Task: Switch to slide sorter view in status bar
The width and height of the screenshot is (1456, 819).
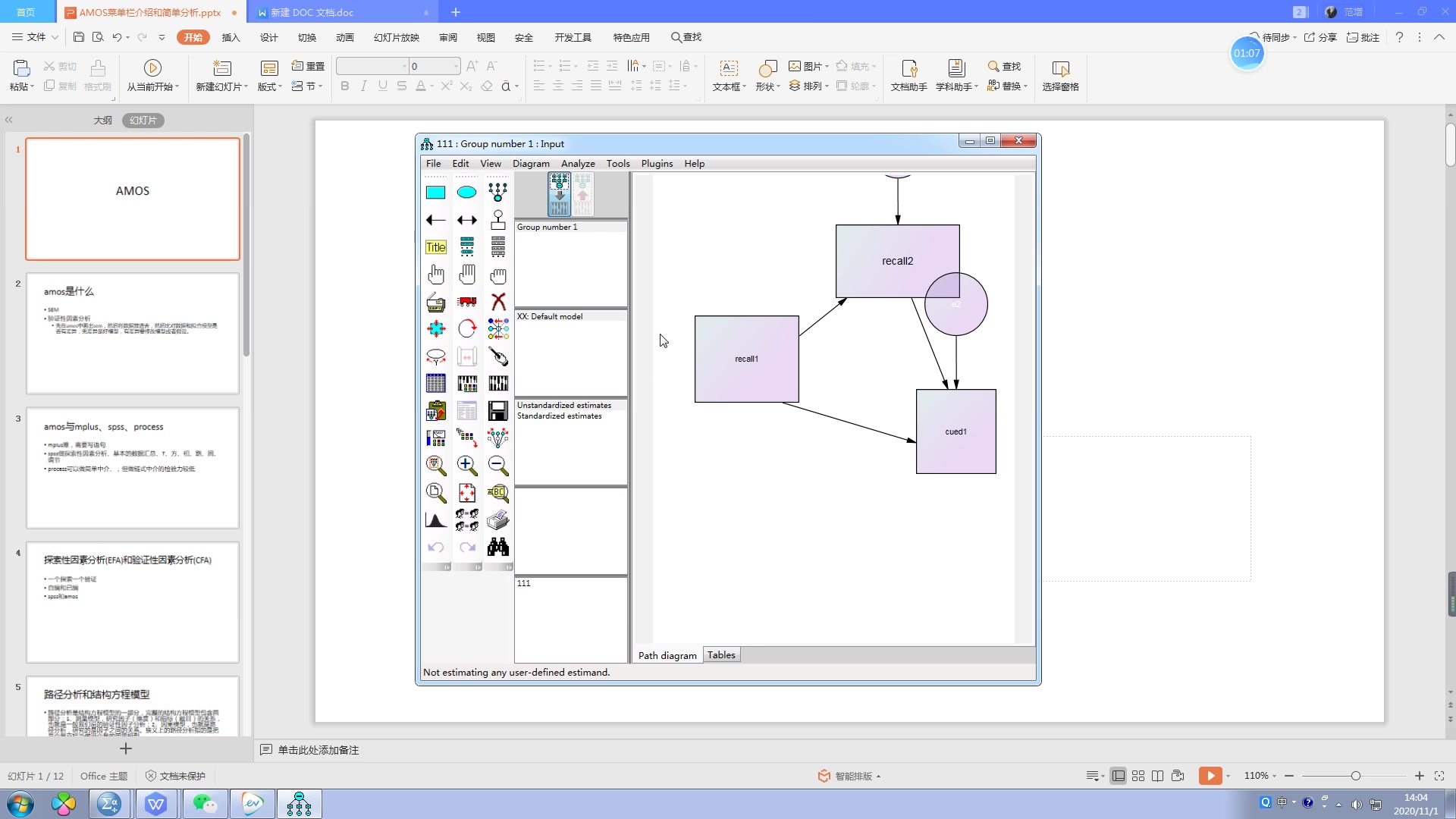Action: (x=1138, y=776)
